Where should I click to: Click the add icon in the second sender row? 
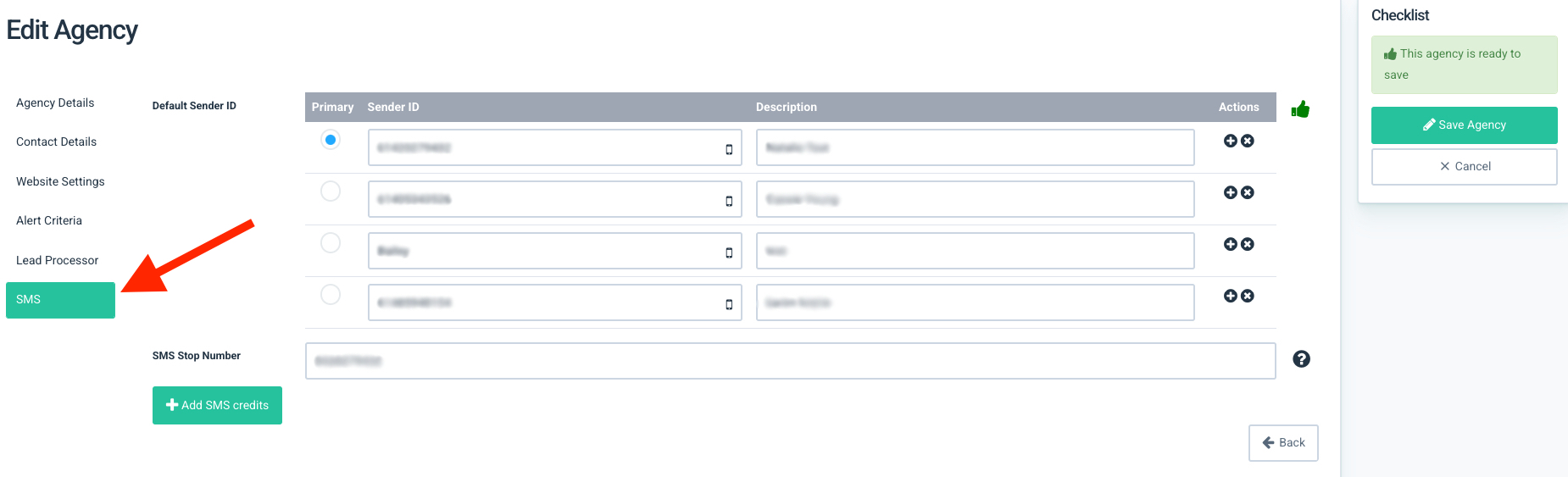(1230, 192)
